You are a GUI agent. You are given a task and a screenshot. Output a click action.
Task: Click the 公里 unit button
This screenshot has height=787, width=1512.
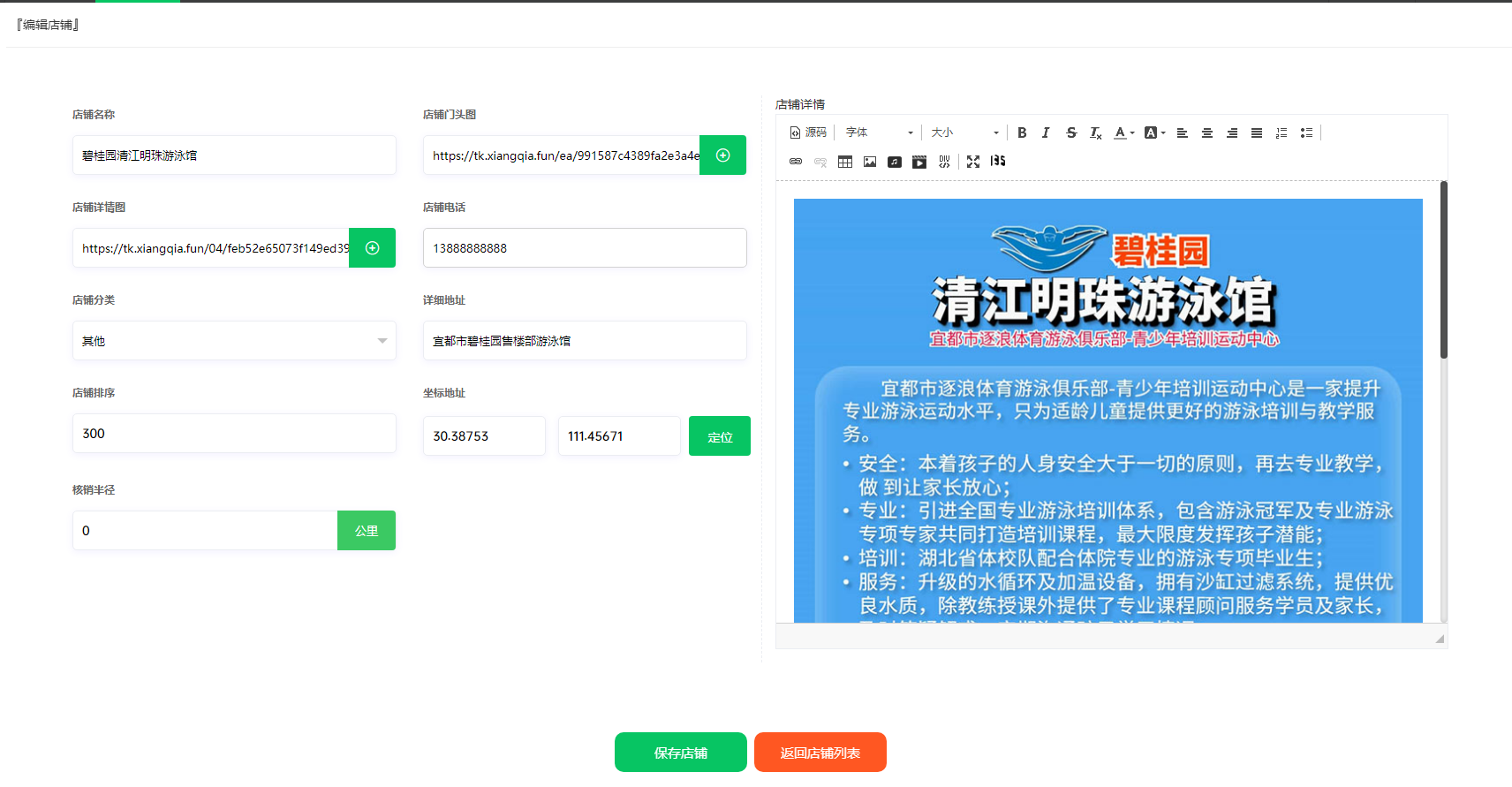[367, 531]
